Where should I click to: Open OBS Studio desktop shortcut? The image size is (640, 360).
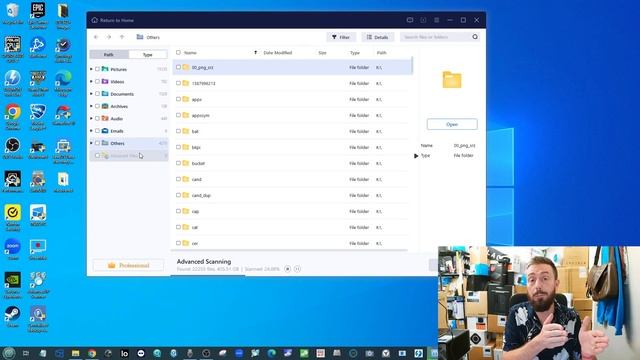tap(13, 149)
